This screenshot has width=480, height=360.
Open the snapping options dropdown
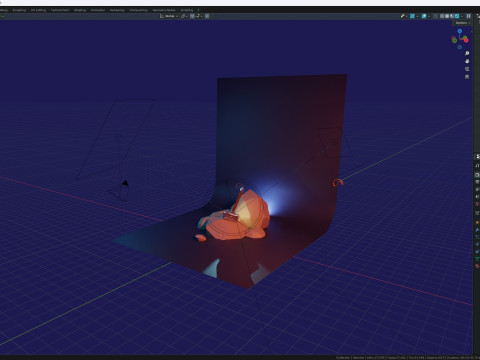pos(198,16)
